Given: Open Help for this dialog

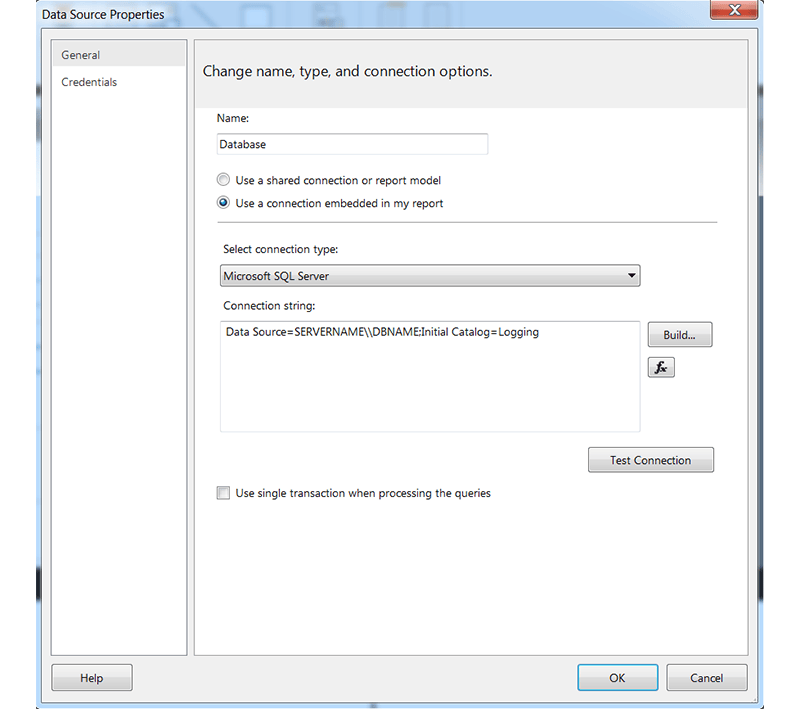Looking at the screenshot, I should point(92,677).
